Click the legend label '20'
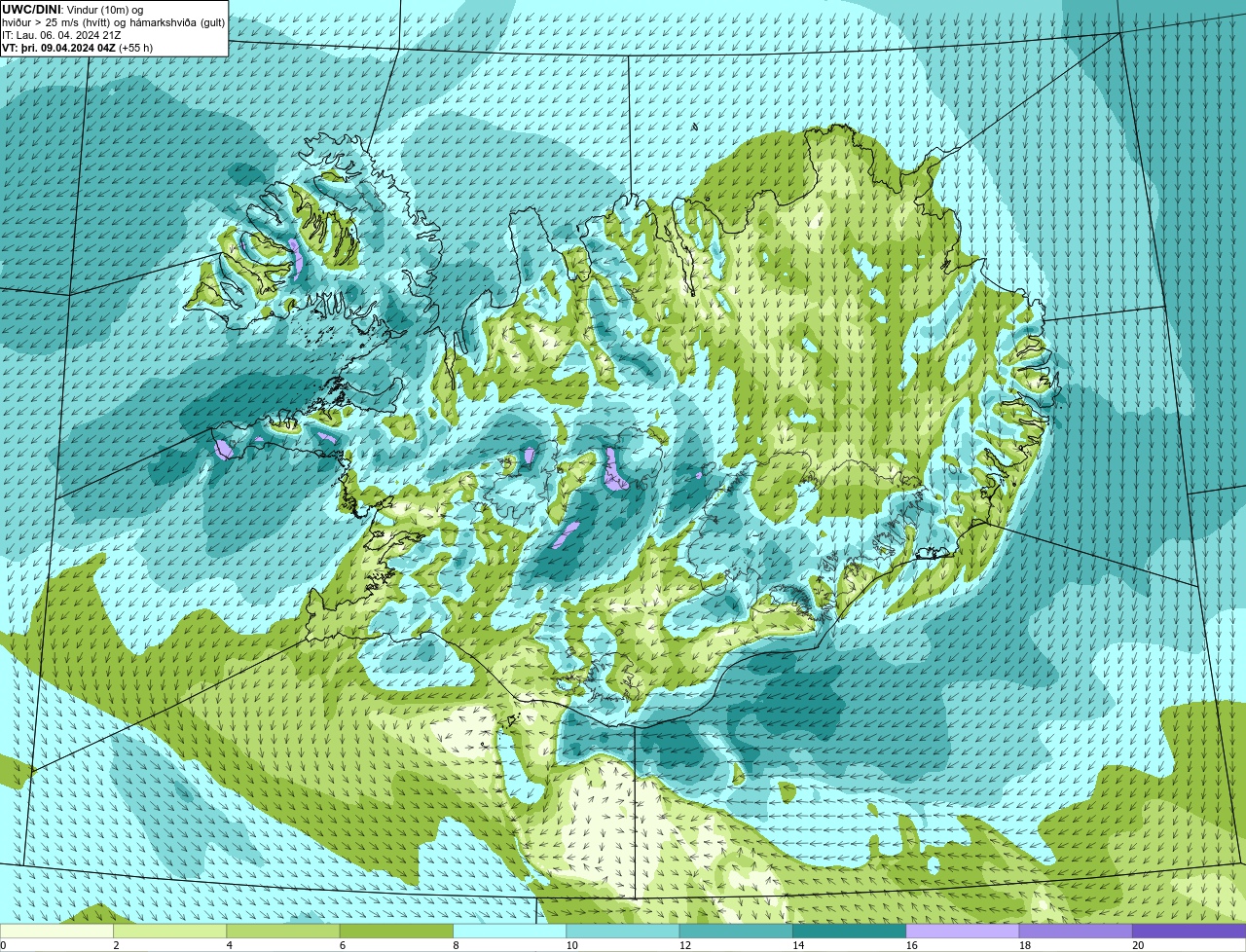The width and height of the screenshot is (1246, 952). click(x=1138, y=945)
